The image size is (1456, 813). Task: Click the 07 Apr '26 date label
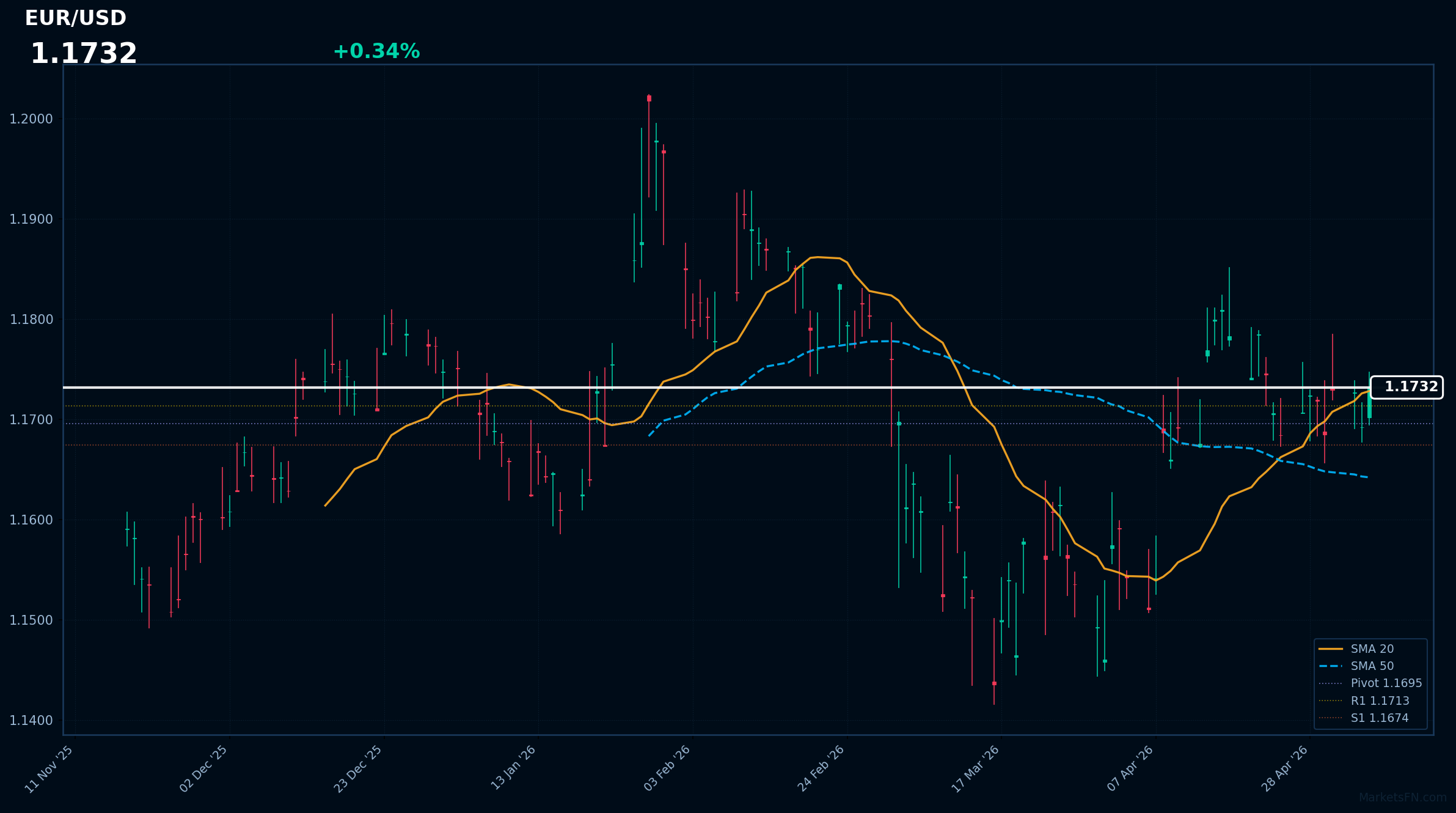1130,769
